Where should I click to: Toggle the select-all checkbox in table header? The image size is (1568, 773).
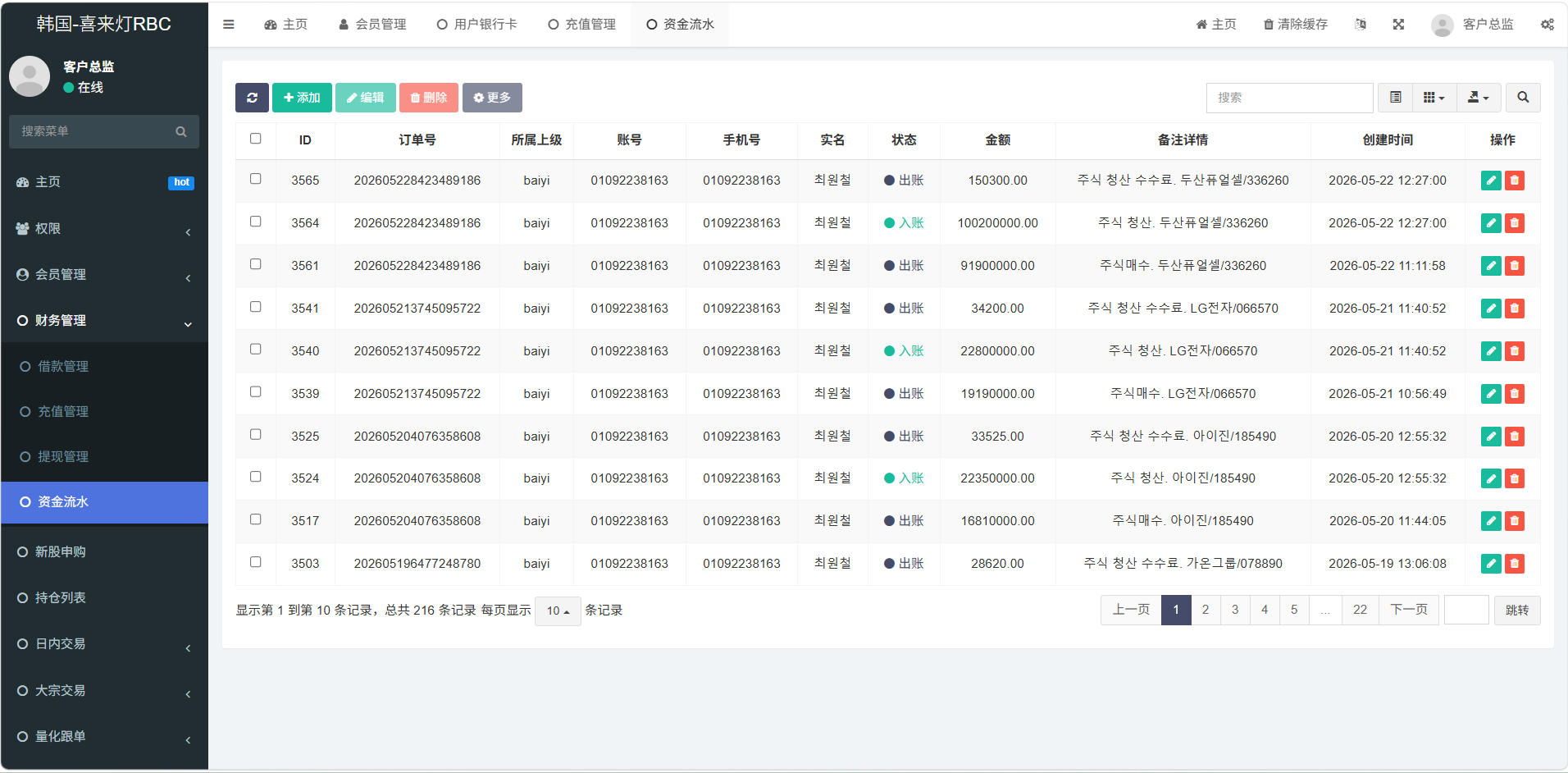pyautogui.click(x=256, y=139)
